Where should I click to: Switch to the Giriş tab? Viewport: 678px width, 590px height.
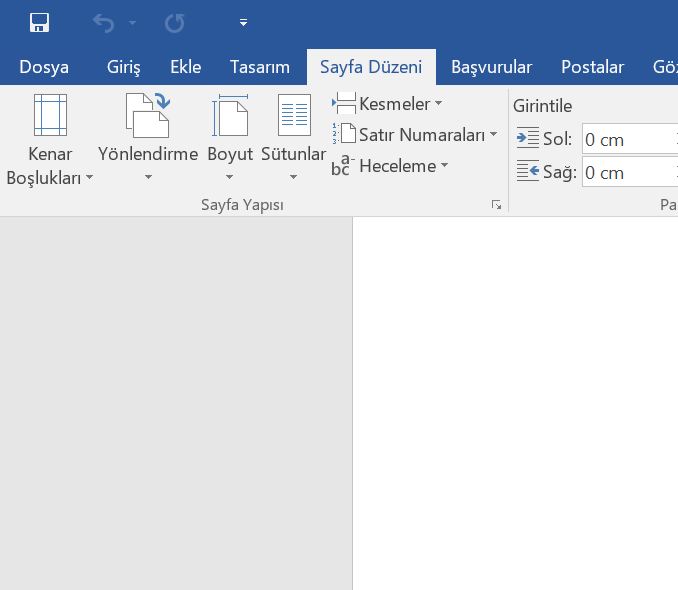[x=124, y=68]
